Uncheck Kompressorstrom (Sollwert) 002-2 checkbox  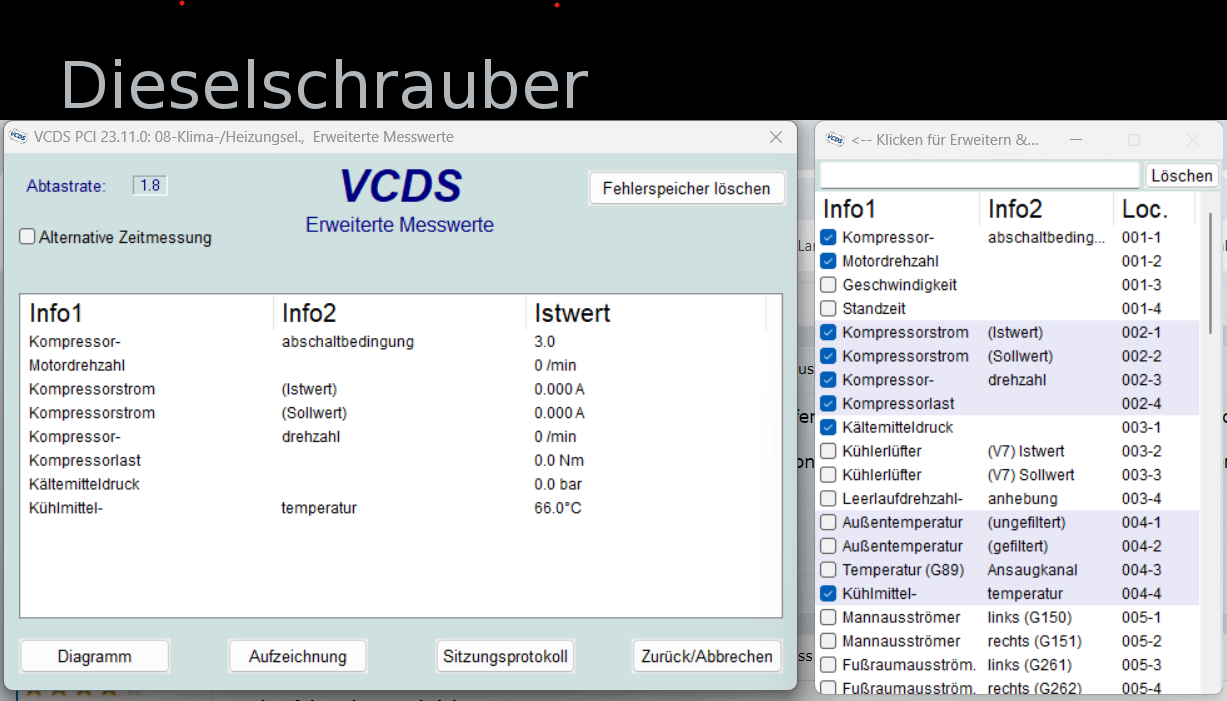(828, 356)
